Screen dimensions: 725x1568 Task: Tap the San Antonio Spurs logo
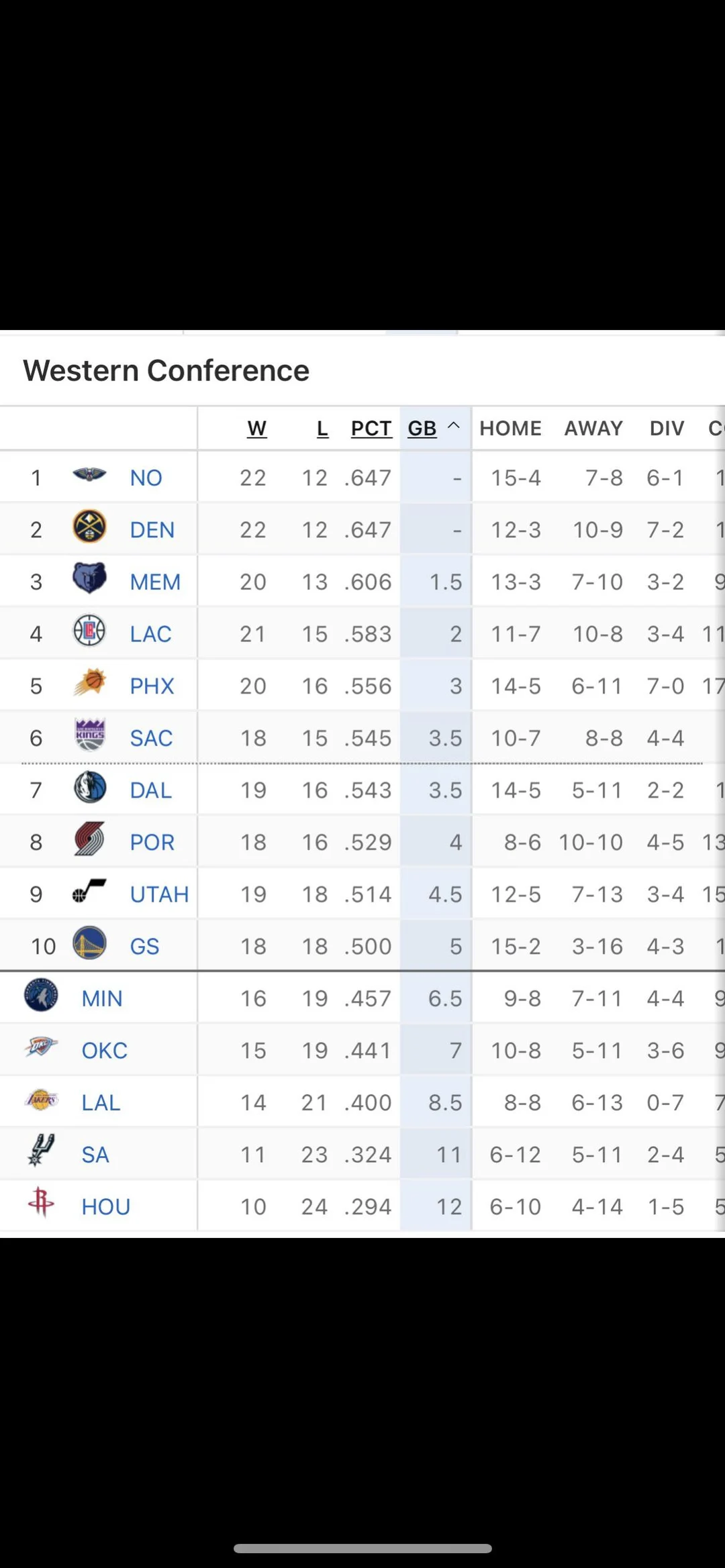coord(41,1151)
